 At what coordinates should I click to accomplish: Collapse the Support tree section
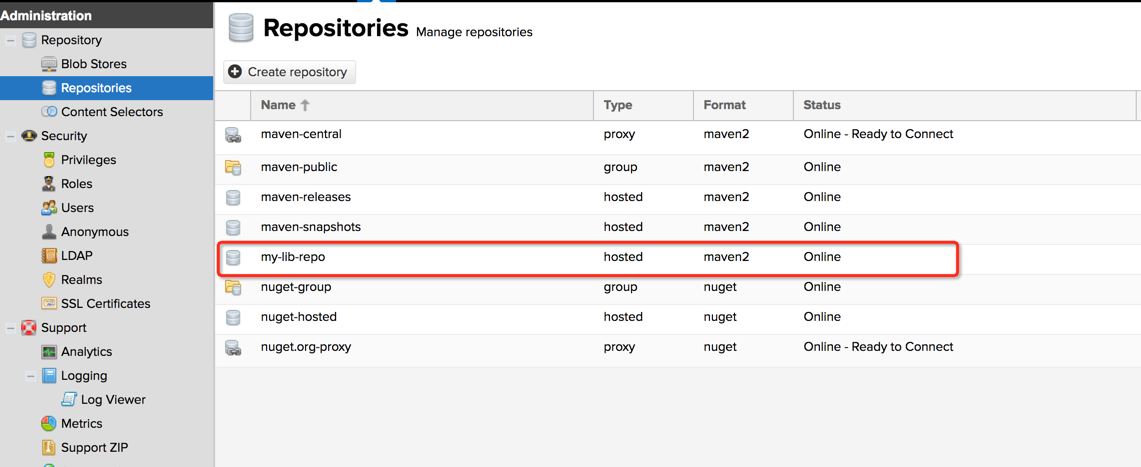click(11, 328)
